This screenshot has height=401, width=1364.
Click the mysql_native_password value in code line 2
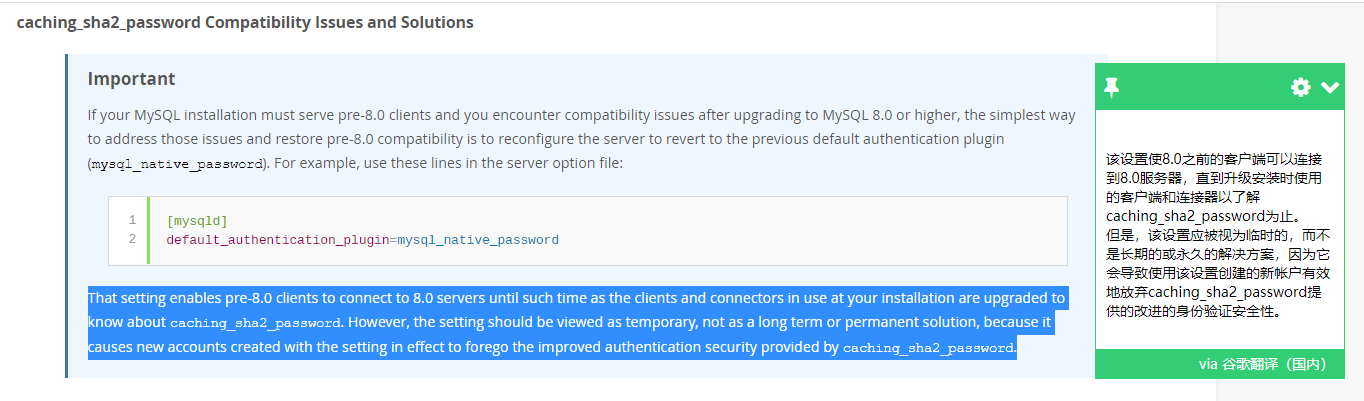pos(478,240)
